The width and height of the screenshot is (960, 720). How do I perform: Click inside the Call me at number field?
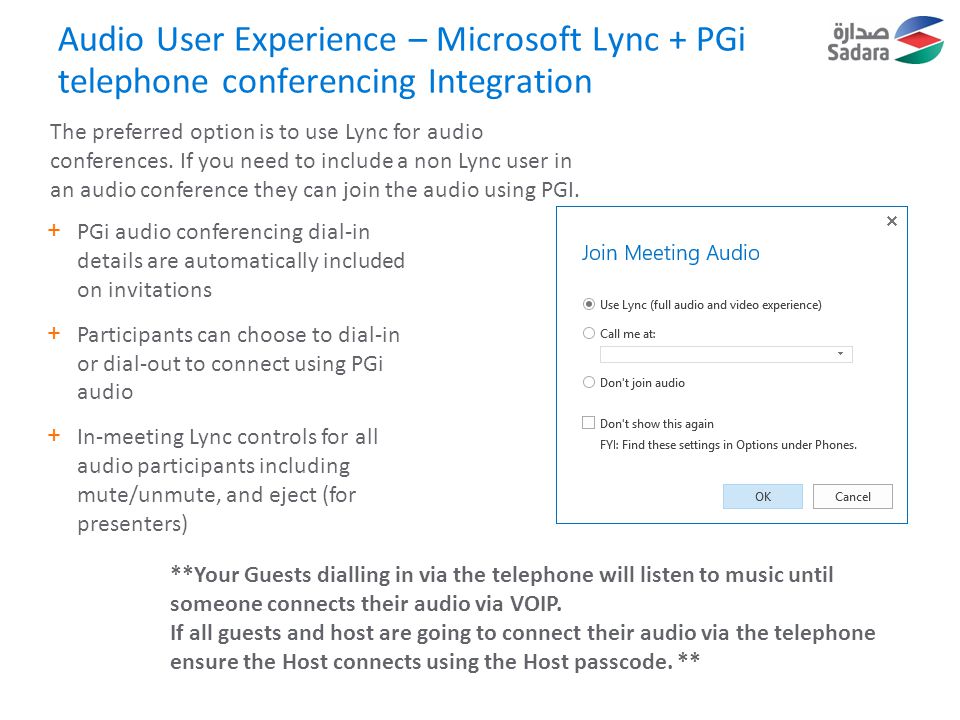[726, 354]
